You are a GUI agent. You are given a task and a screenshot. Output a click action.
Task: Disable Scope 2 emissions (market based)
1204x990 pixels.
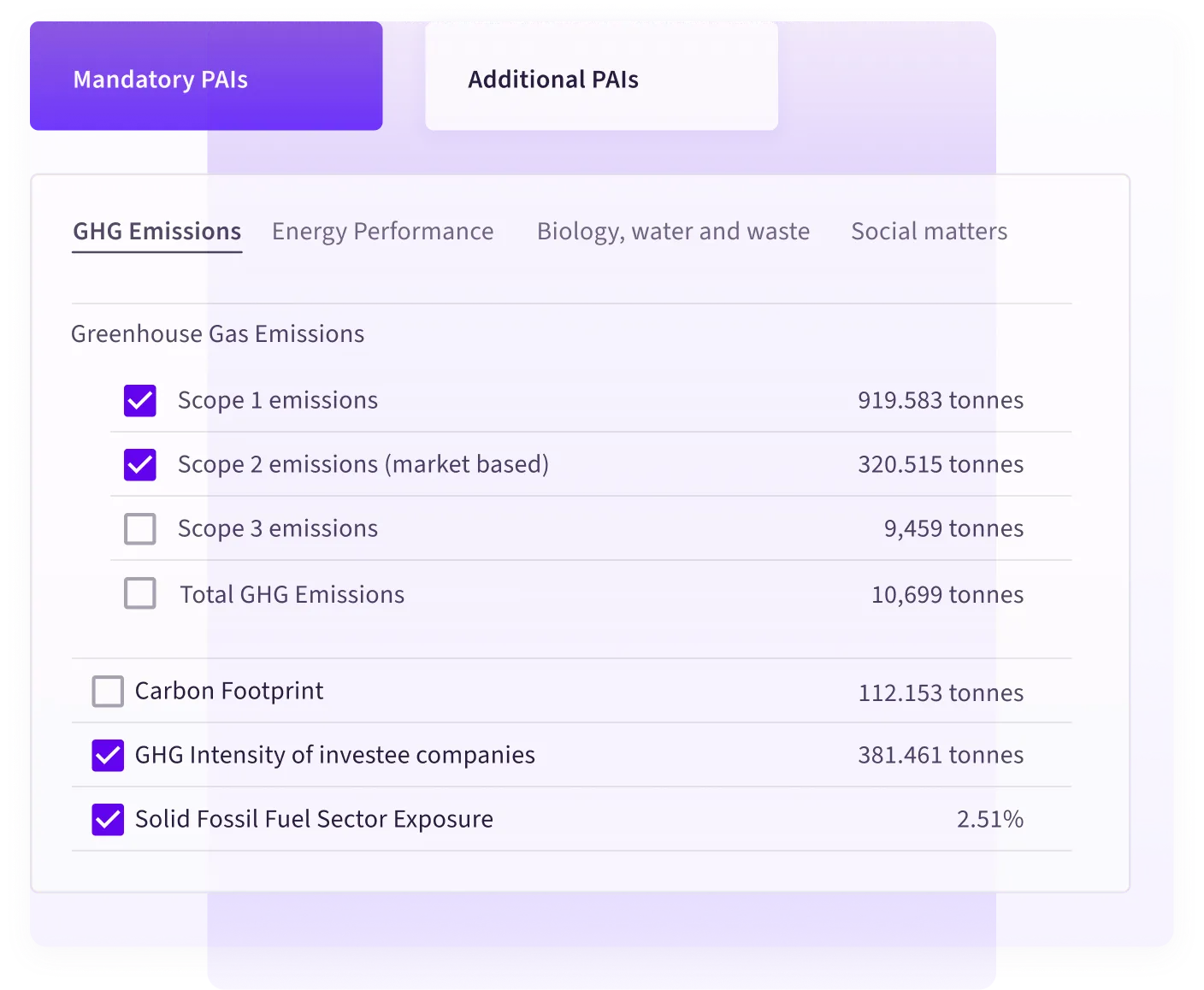[139, 464]
